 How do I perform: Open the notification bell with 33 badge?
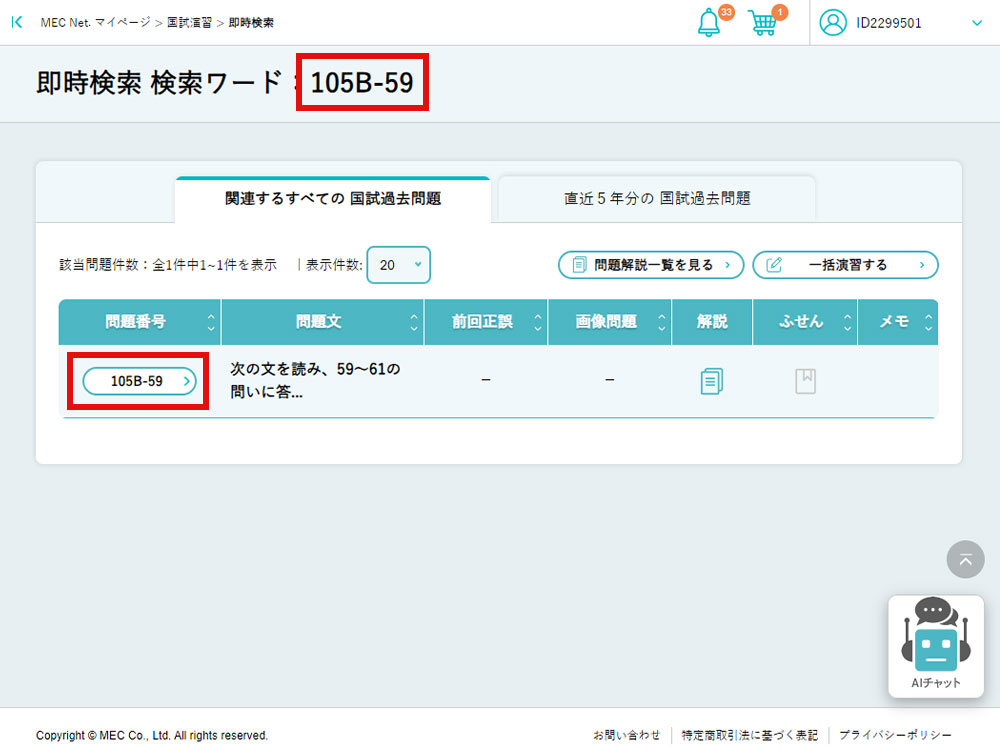click(709, 23)
